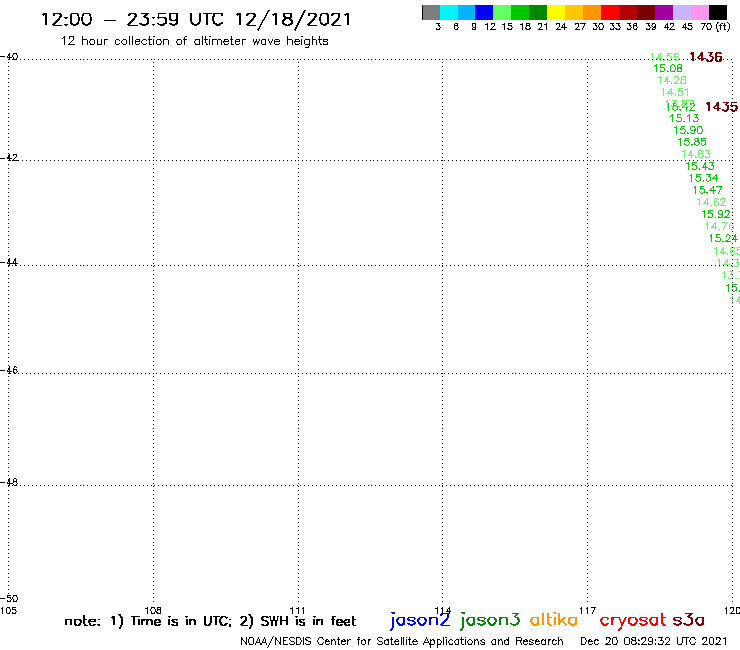Click the purple swatch in the color scale

(664, 12)
